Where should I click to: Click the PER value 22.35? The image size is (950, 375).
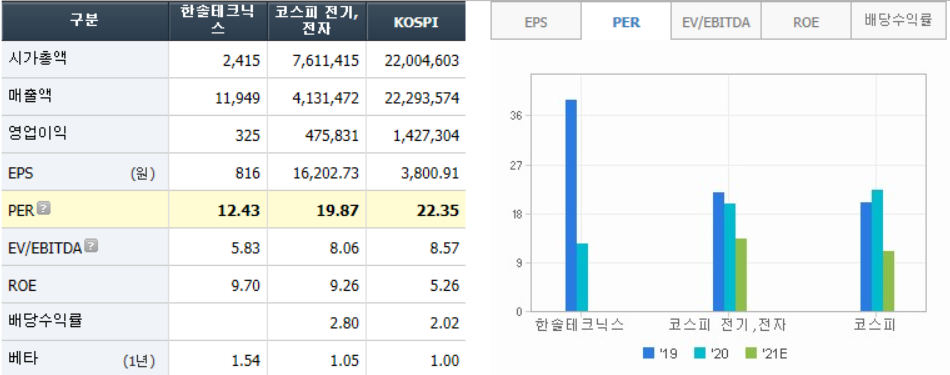(438, 211)
